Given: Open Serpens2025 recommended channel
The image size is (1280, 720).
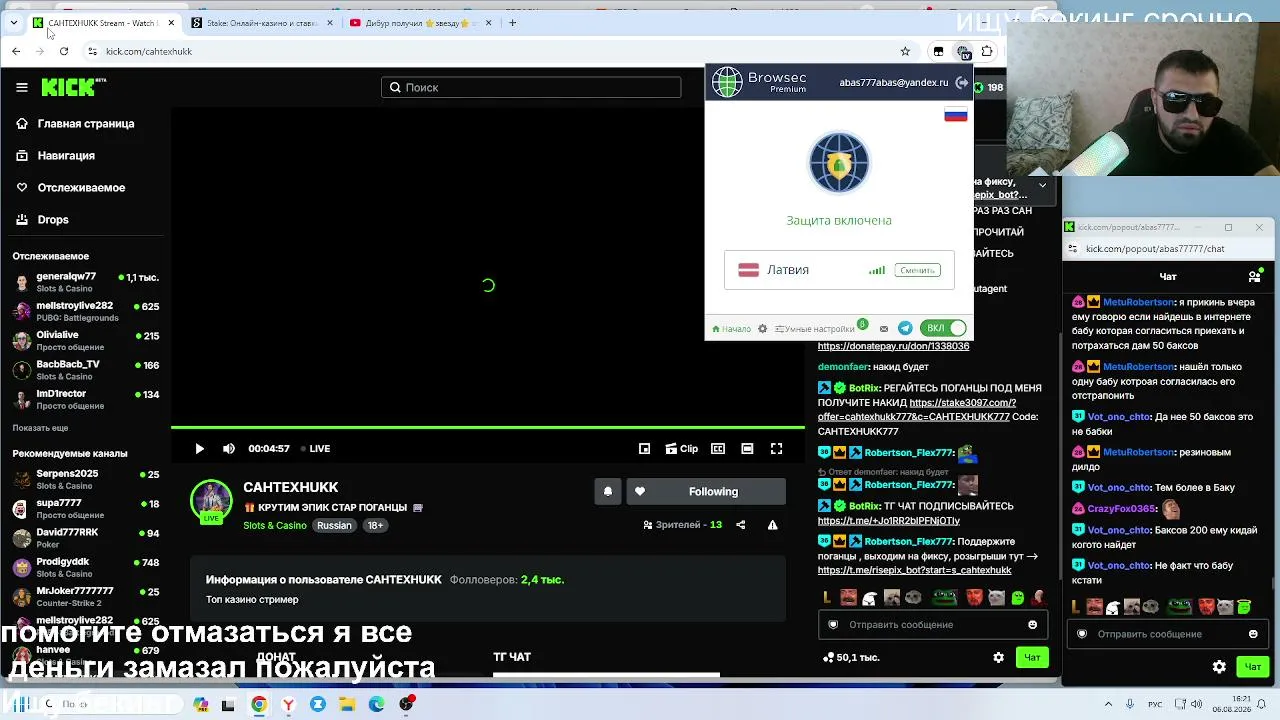Looking at the screenshot, I should click(x=86, y=479).
